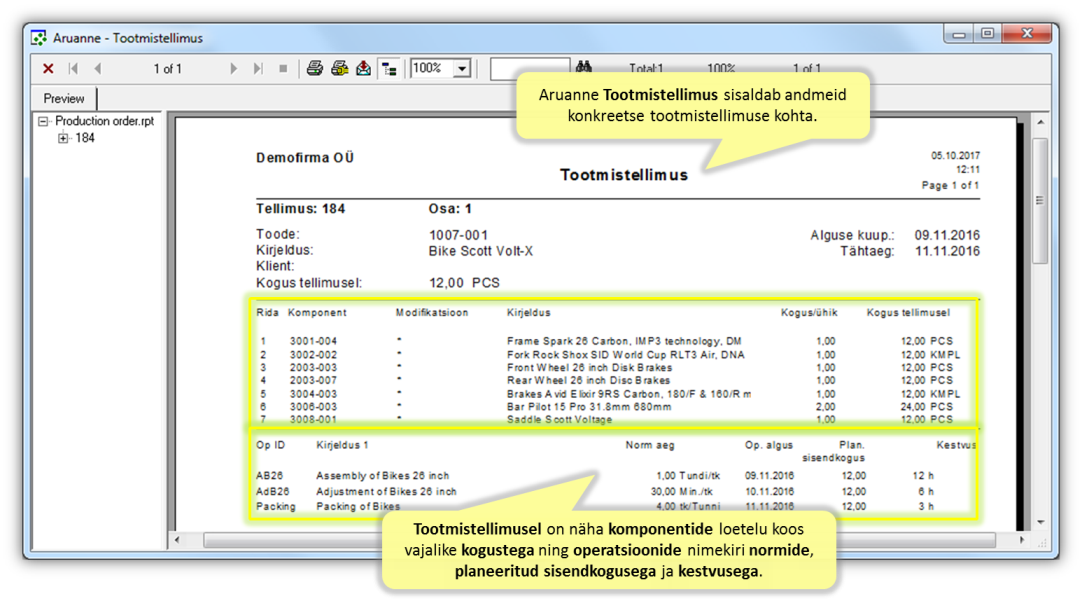Jump to the last report page
This screenshot has height=601, width=1082.
[258, 68]
